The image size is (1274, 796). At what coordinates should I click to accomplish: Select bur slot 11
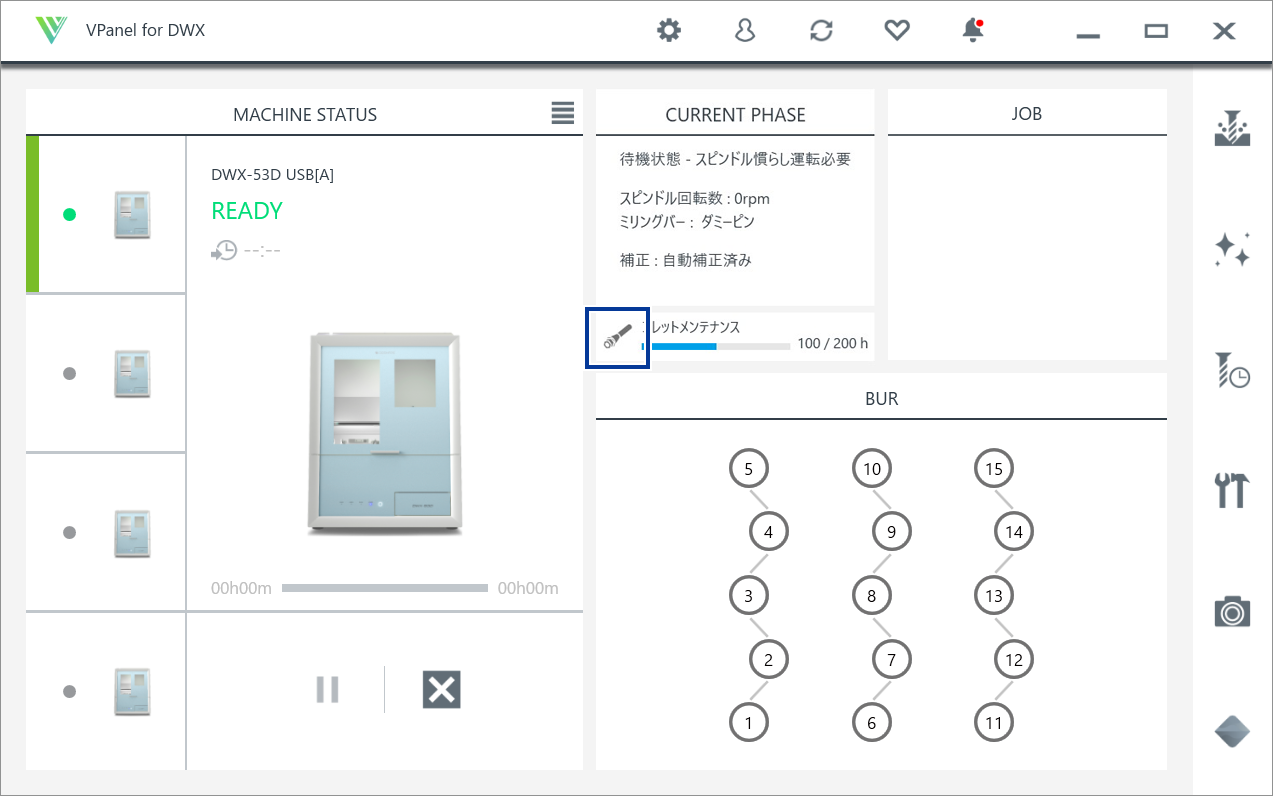tap(993, 723)
